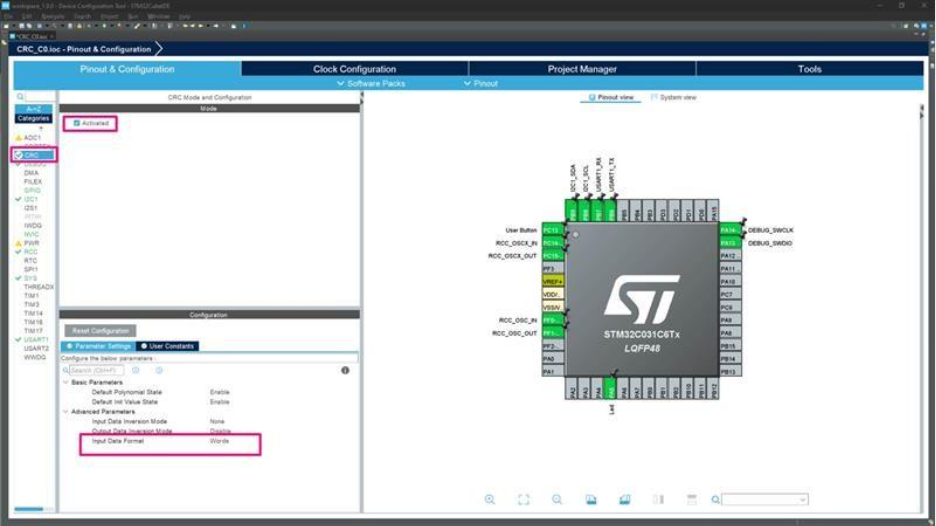The width and height of the screenshot is (936, 526).
Task: Open the Tools tab
Action: point(809,69)
